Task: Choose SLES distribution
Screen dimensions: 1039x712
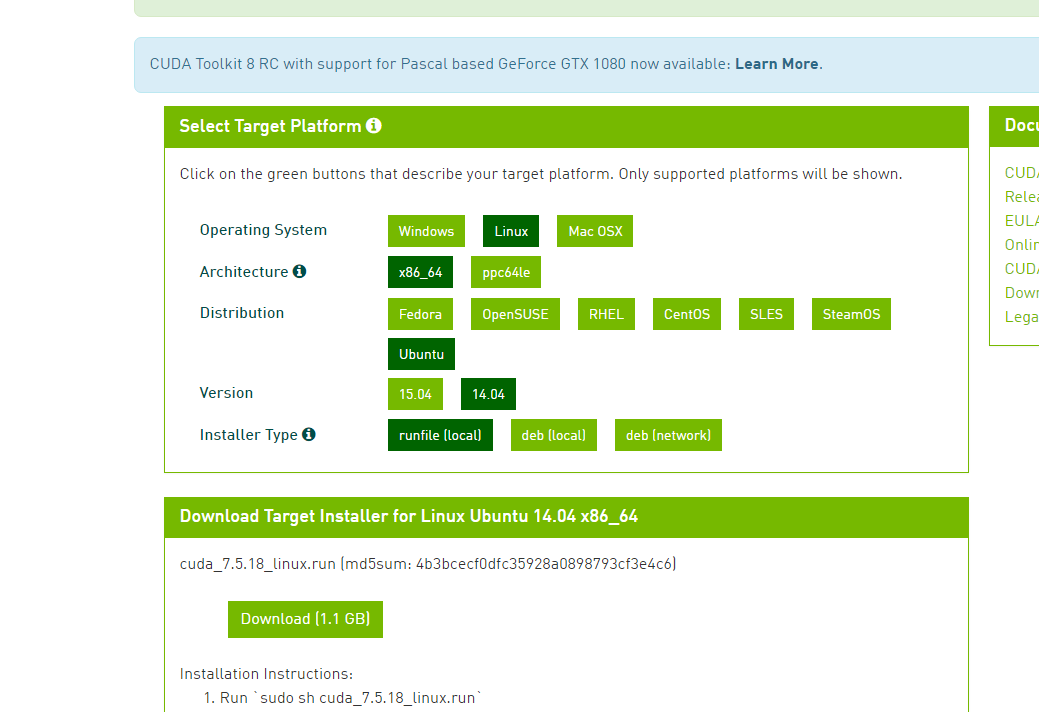Action: click(x=767, y=314)
